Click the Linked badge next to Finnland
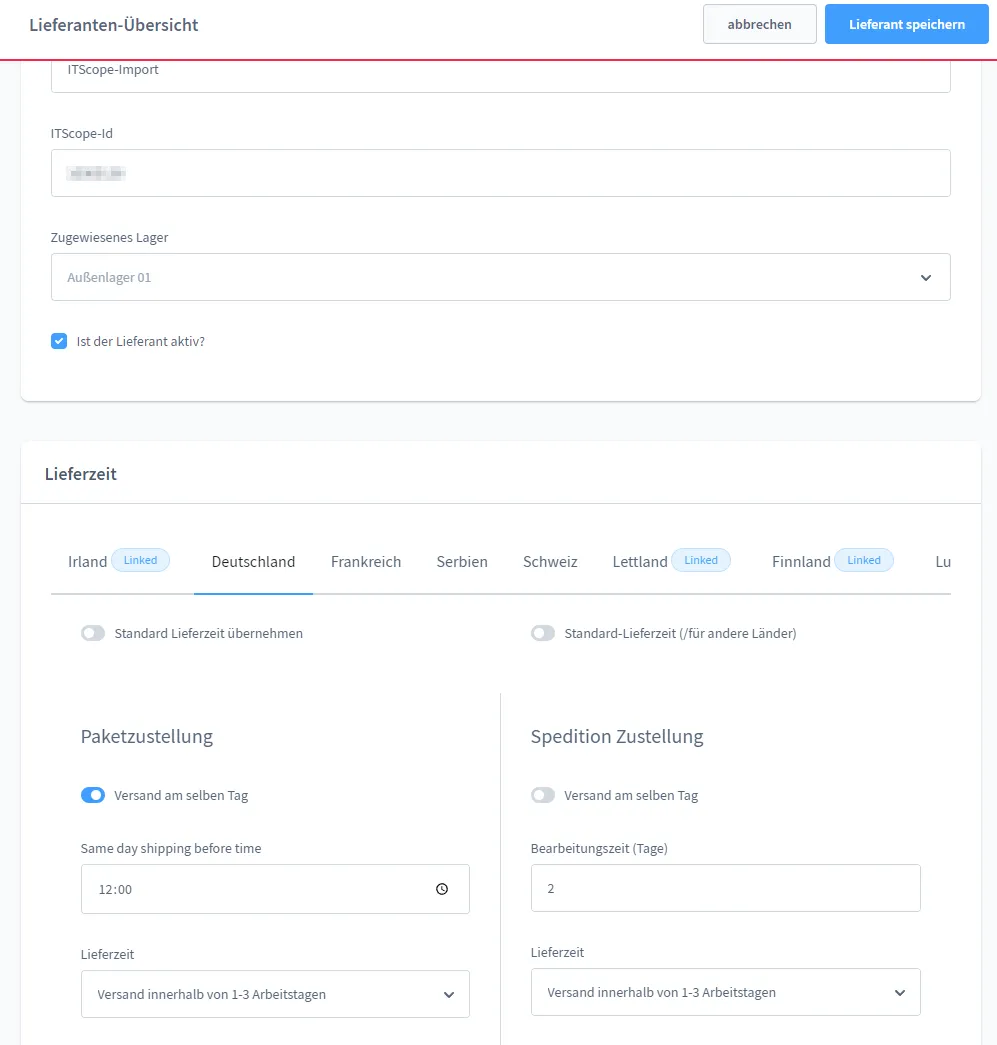Screen dimensions: 997x1045 (864, 560)
